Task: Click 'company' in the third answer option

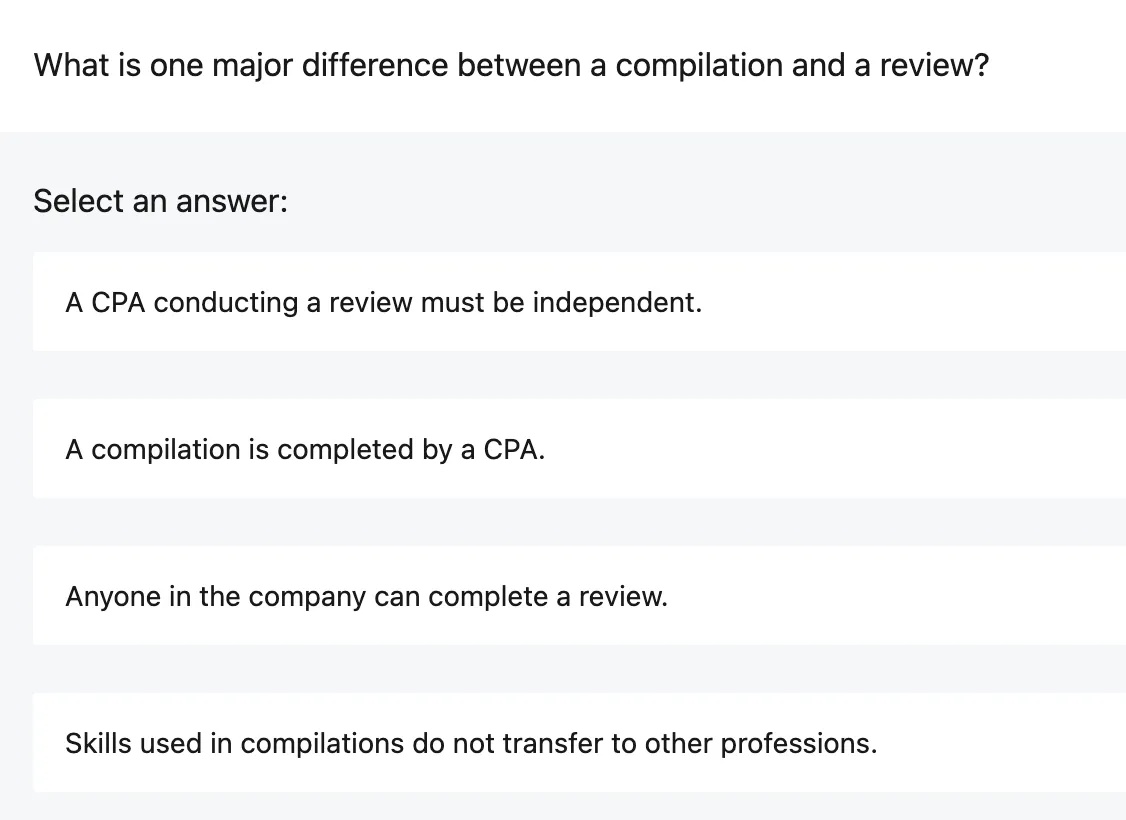Action: (307, 596)
